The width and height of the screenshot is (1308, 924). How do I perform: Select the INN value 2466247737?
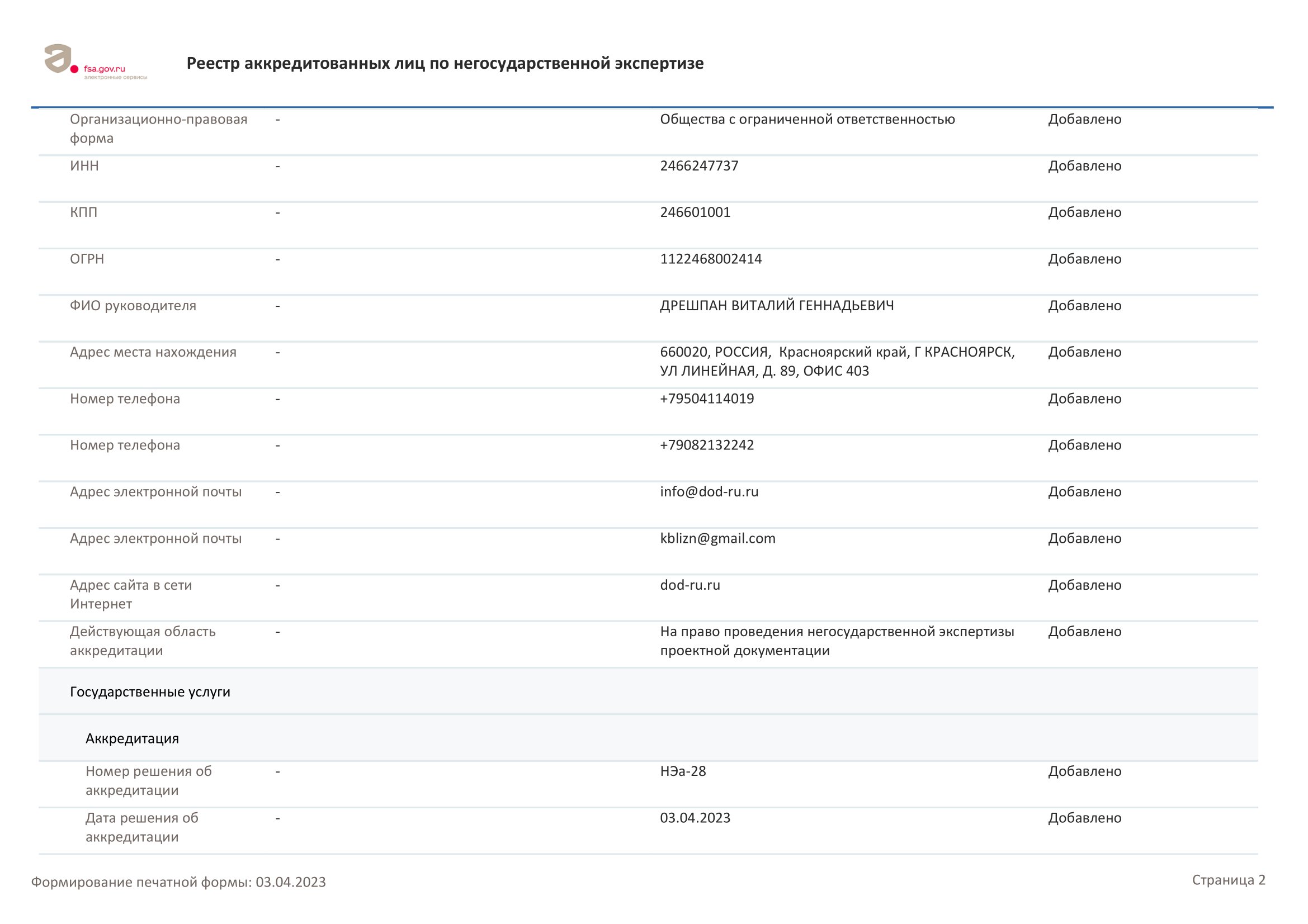(x=699, y=165)
